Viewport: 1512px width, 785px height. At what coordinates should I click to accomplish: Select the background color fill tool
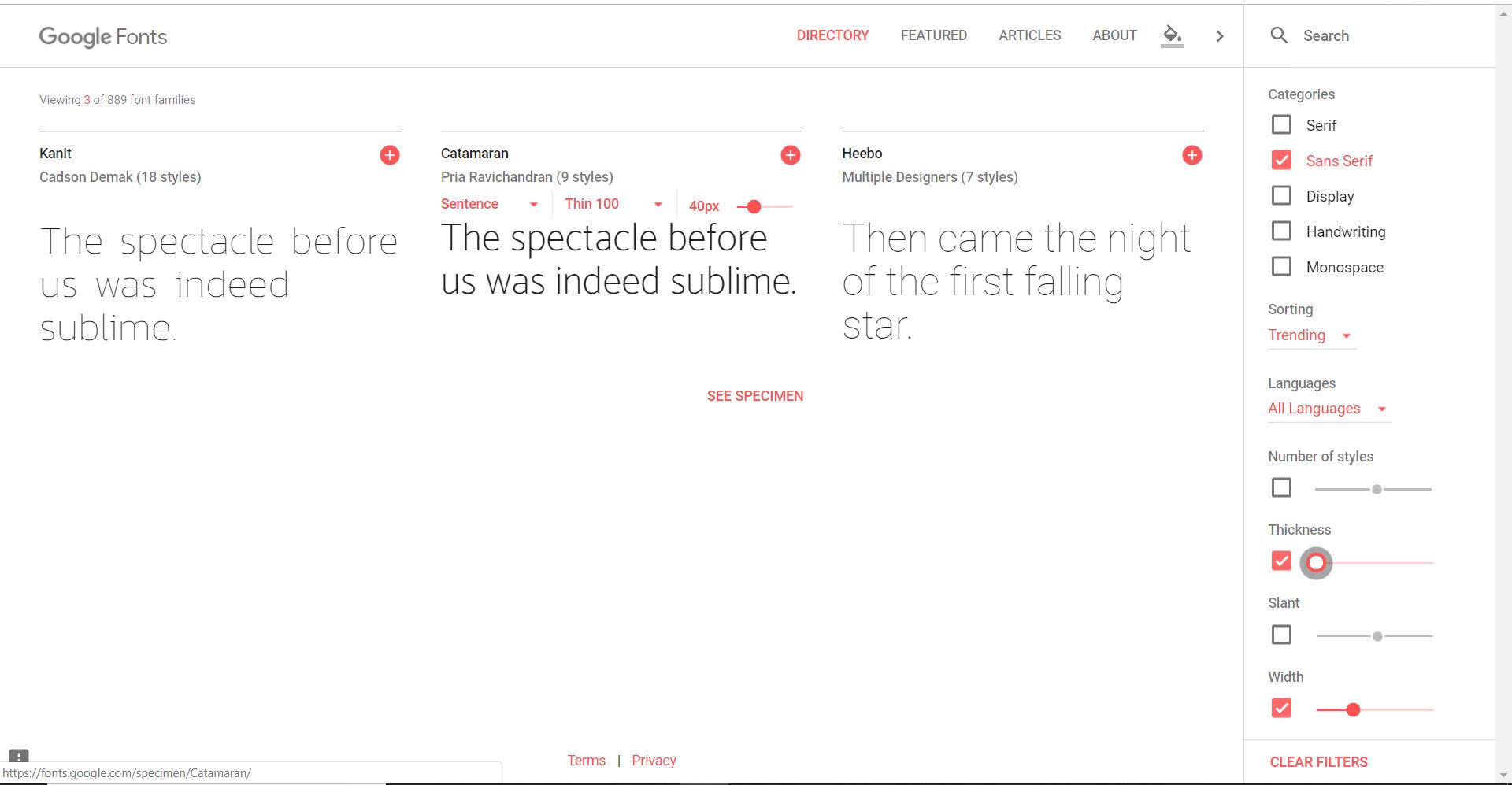coord(1172,35)
